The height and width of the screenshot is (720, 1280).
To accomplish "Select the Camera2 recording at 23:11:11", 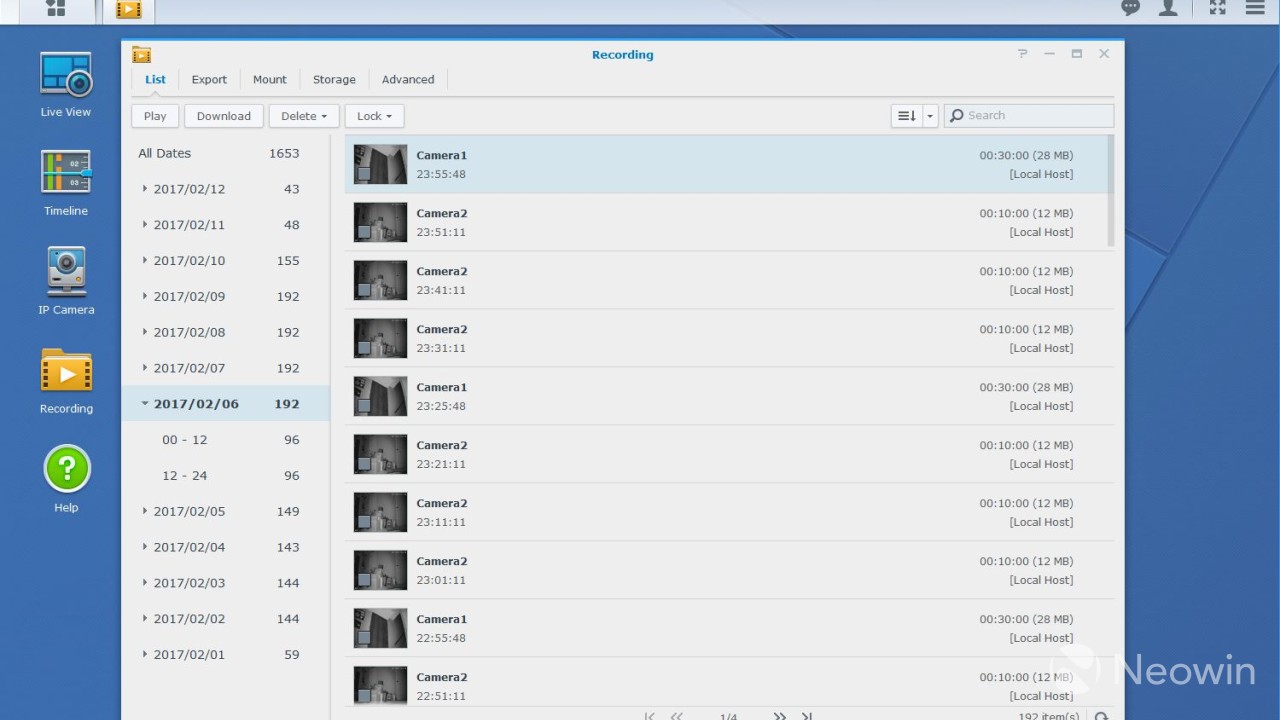I will tap(729, 513).
